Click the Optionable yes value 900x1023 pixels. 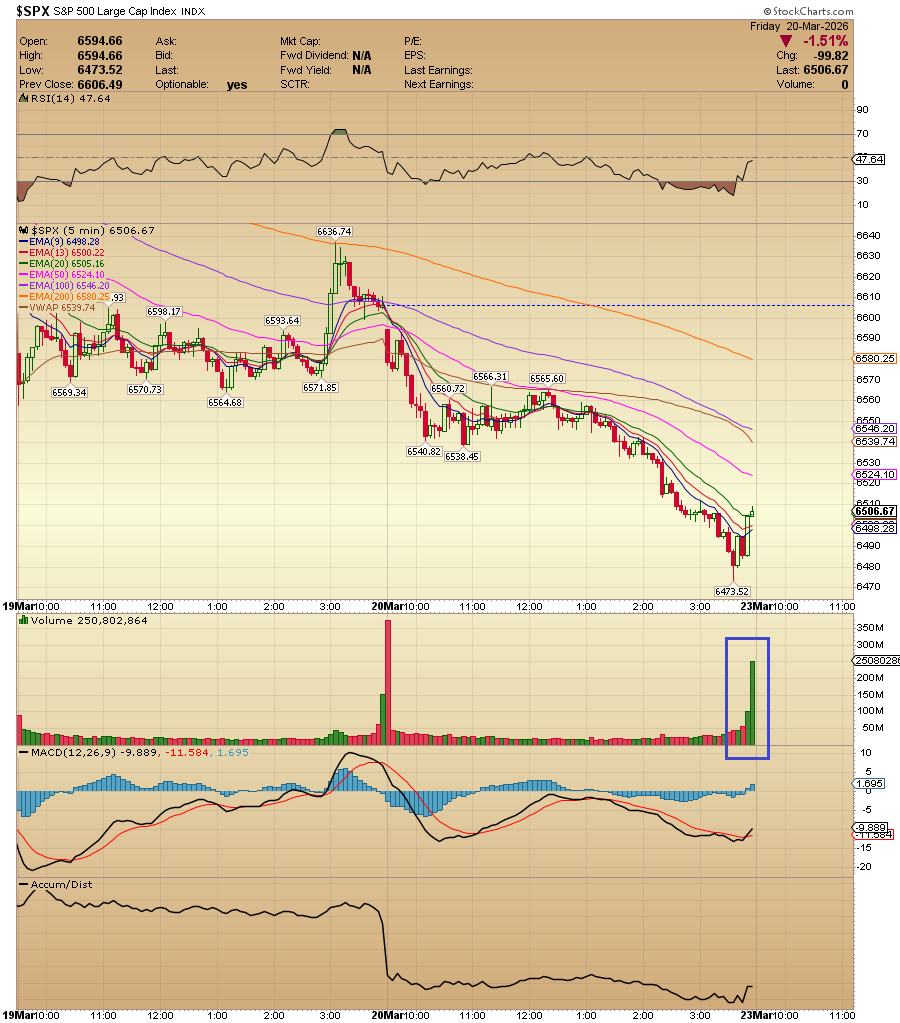pos(237,85)
